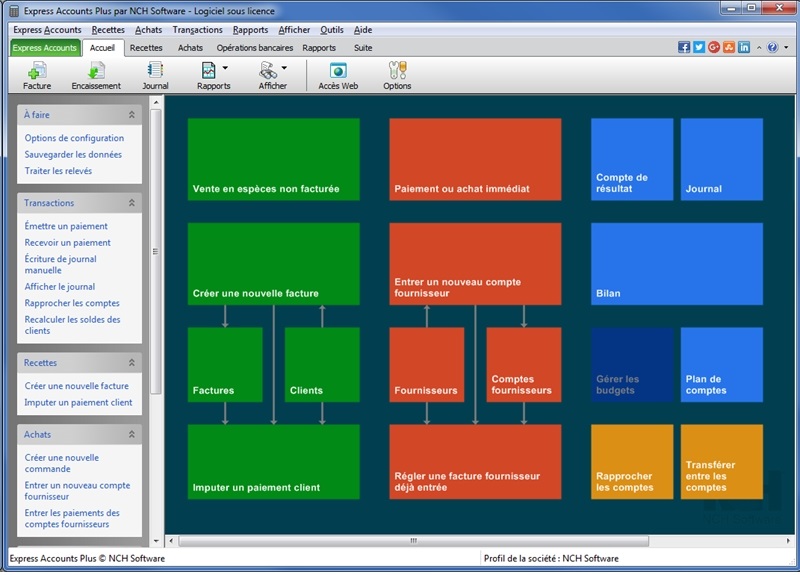The width and height of the screenshot is (800, 575).
Task: Collapse the Achats sidebar panel
Action: click(132, 435)
